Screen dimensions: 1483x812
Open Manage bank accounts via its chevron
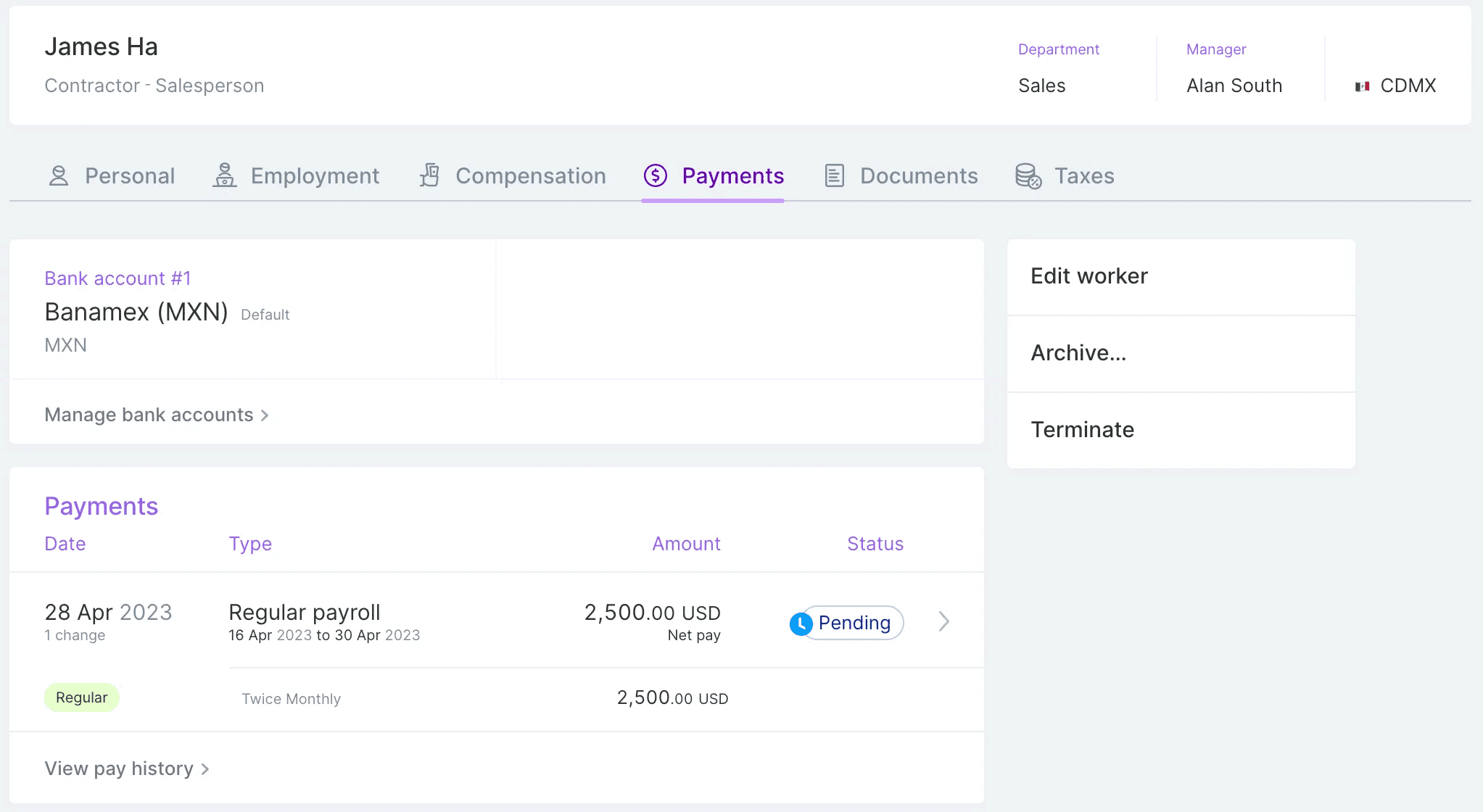point(265,415)
